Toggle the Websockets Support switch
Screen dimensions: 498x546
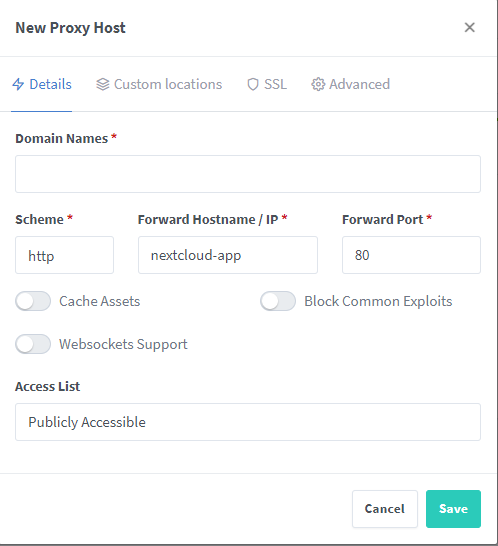click(33, 344)
